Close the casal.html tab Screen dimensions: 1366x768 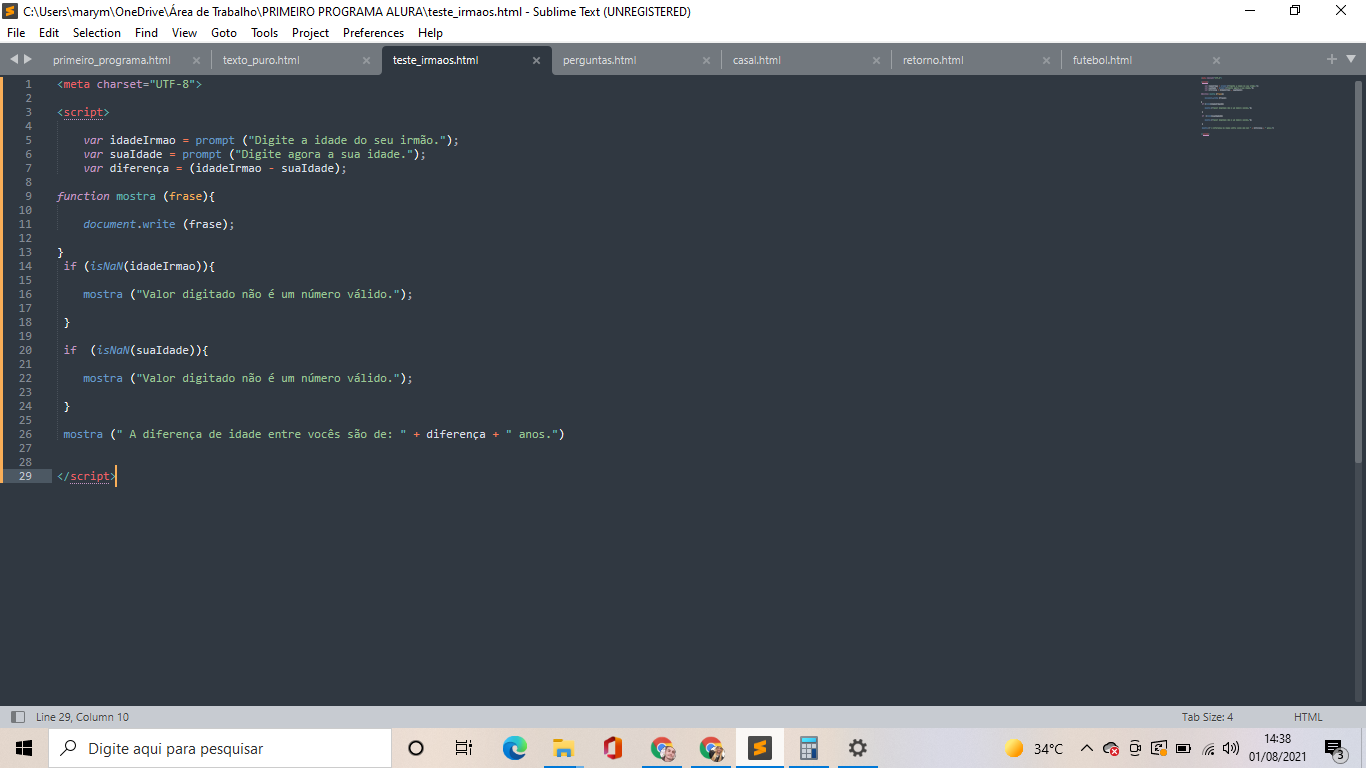tap(876, 60)
